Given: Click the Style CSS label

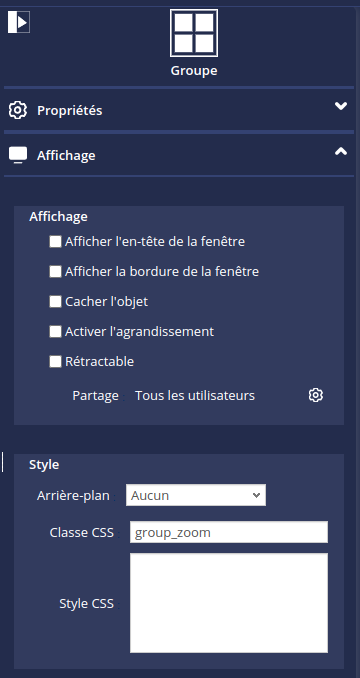Looking at the screenshot, I should click(86, 603).
